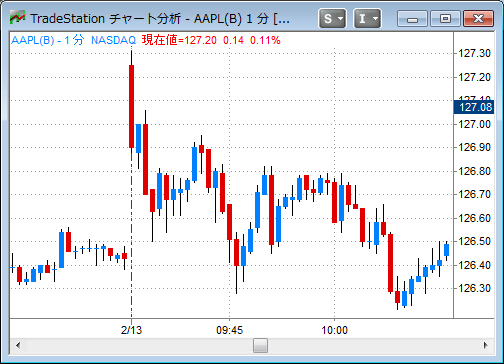Click the window title TradeStation チャート分析
This screenshot has height=364, width=504.
[106, 19]
